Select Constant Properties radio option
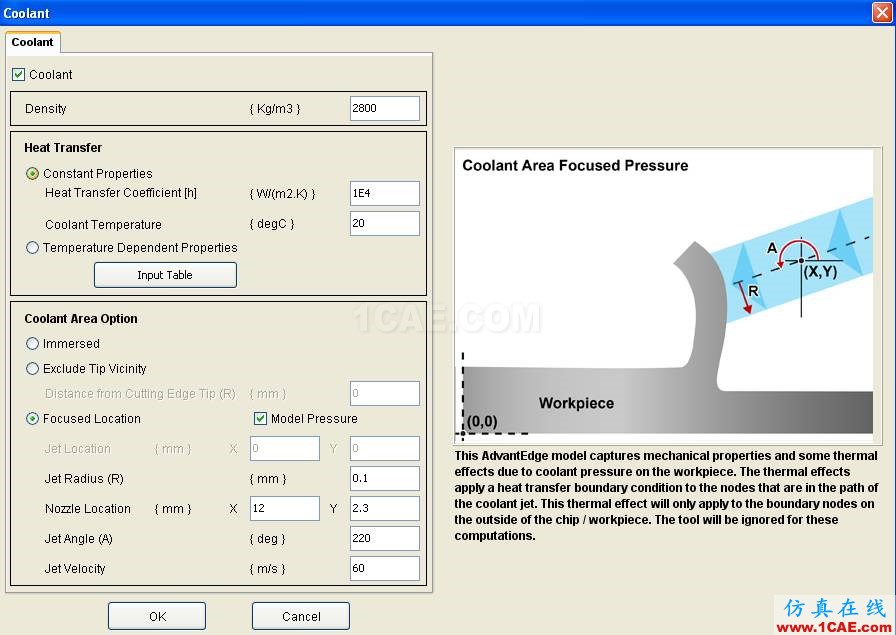The width and height of the screenshot is (896, 635). [33, 173]
